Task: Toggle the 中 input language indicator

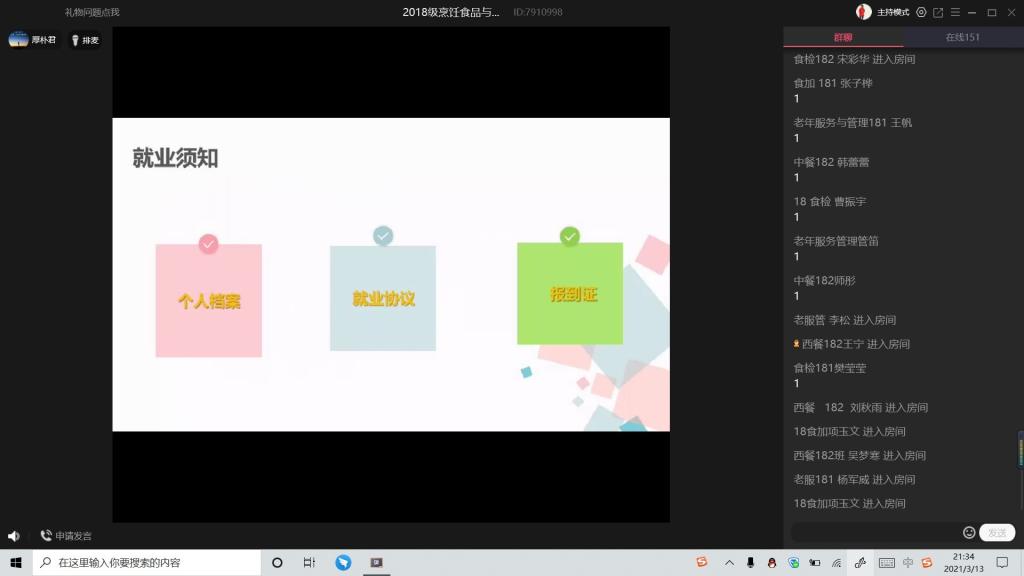Action: point(907,563)
